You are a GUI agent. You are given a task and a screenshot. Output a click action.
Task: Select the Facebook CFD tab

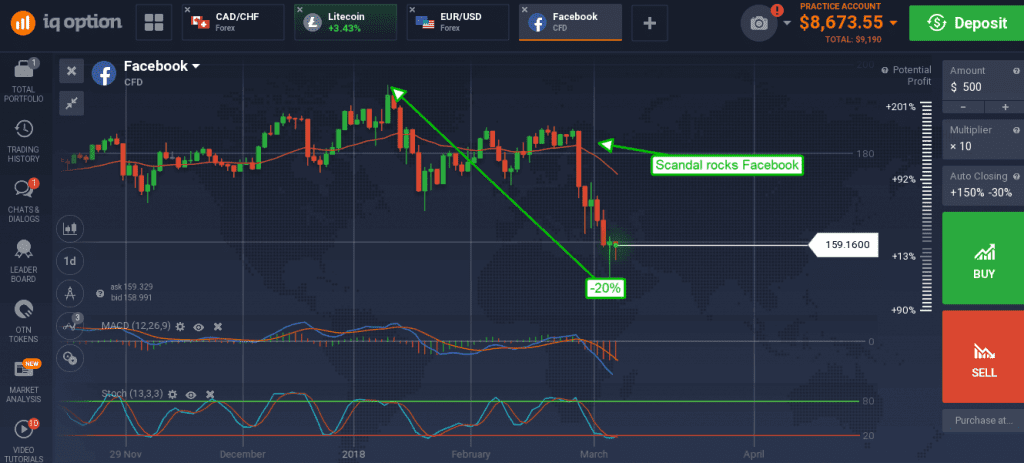coord(570,23)
